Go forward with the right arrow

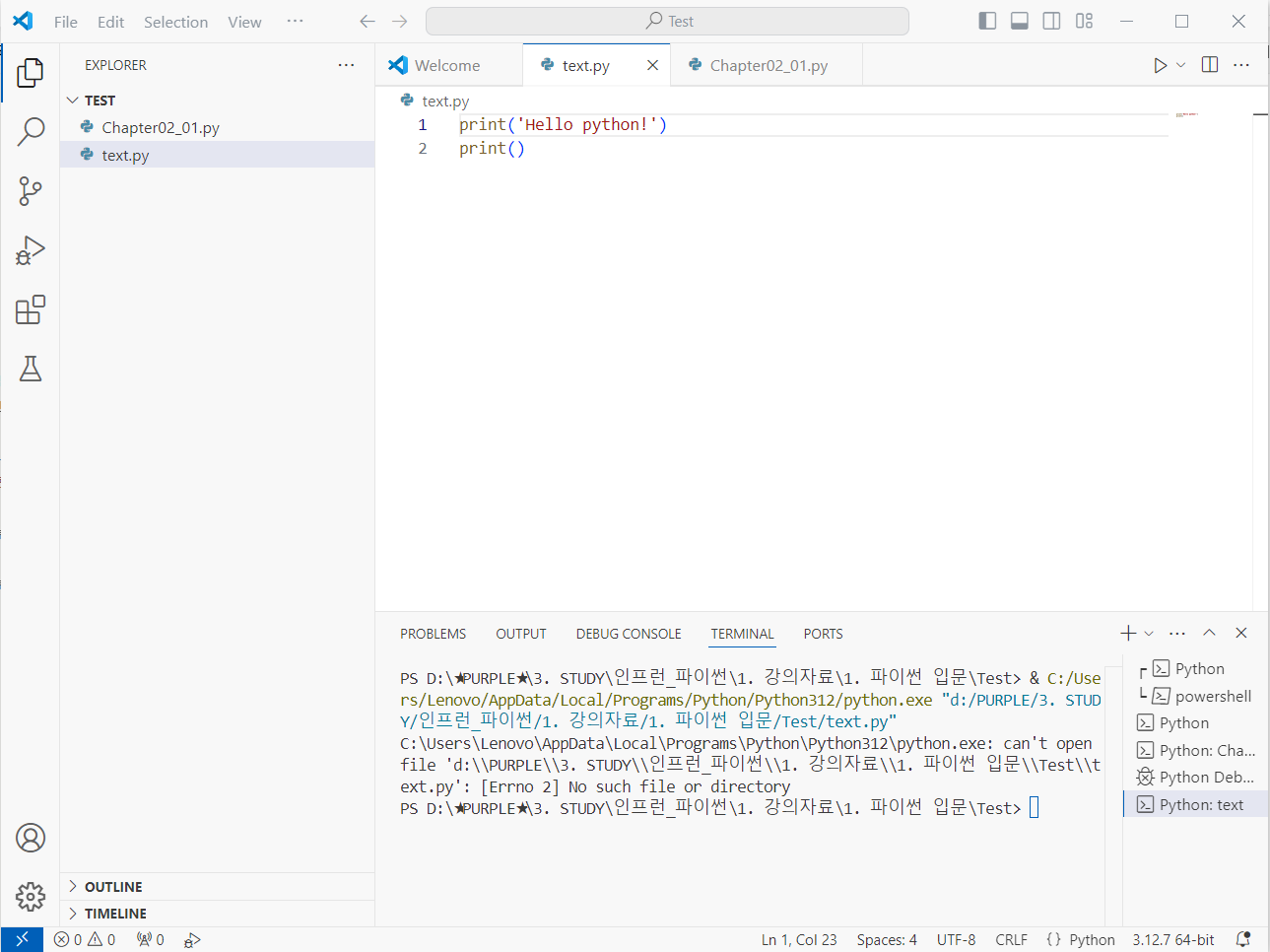pyautogui.click(x=399, y=22)
